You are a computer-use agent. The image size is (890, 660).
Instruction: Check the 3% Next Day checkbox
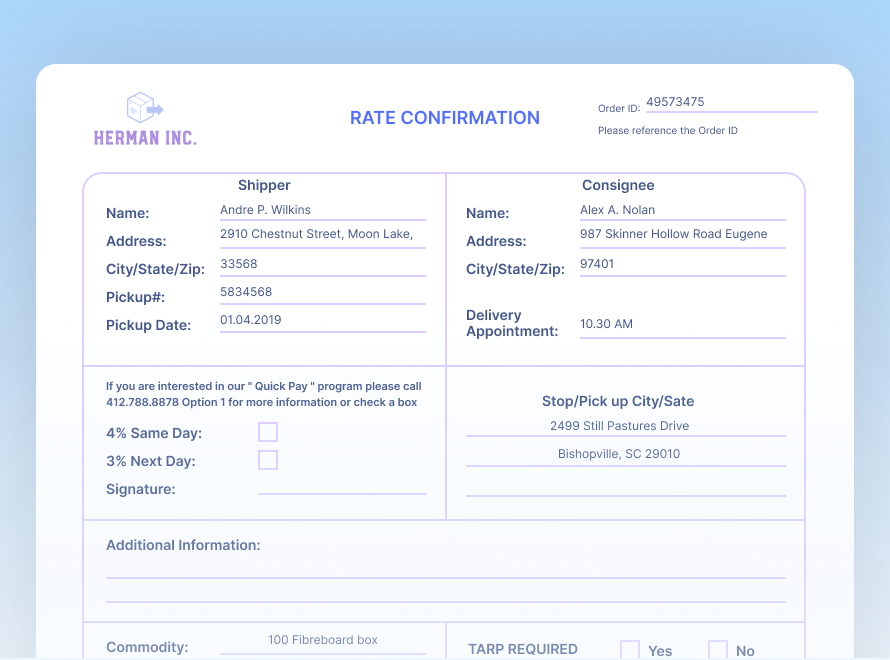(x=268, y=460)
